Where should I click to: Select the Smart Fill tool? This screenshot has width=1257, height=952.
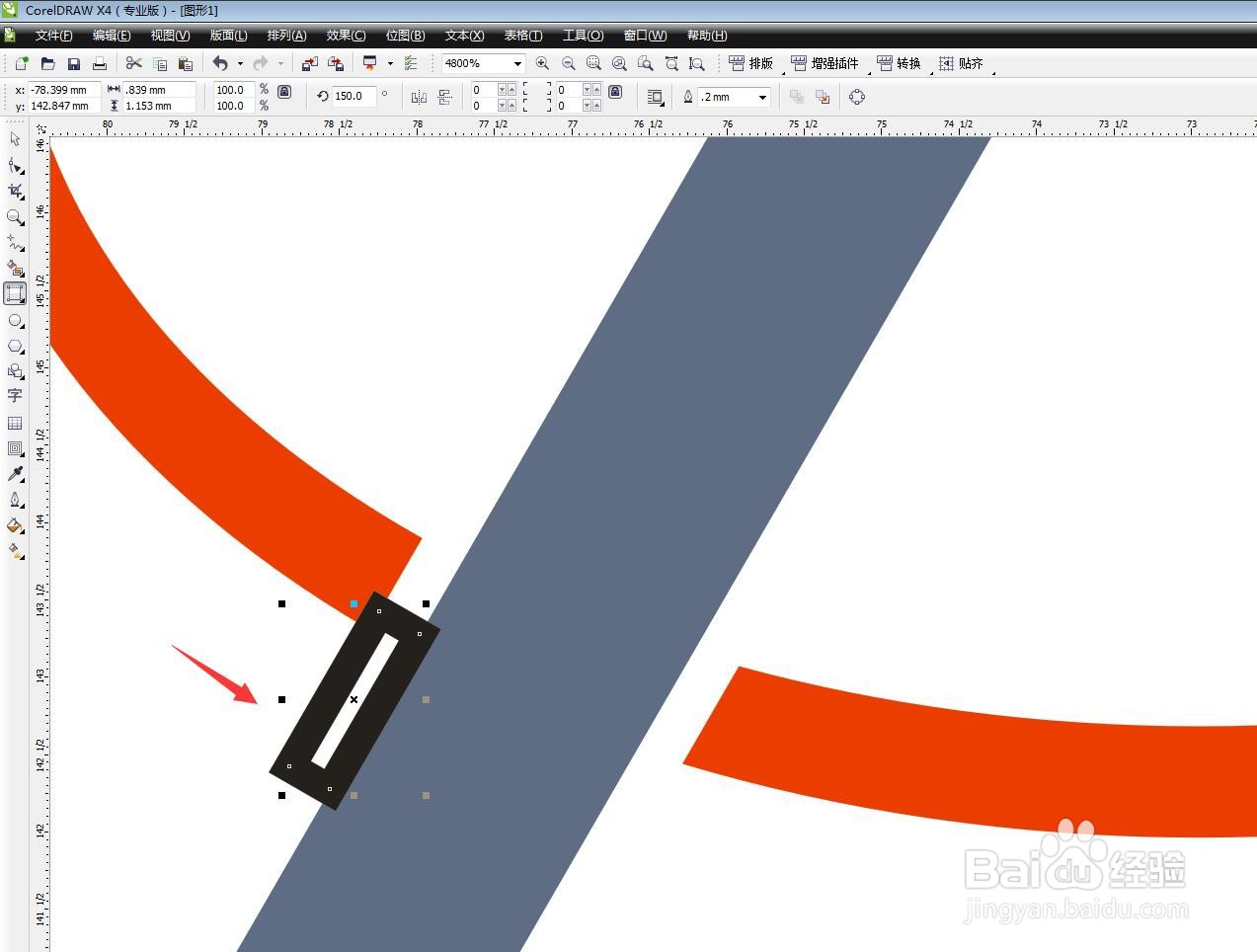(x=15, y=268)
